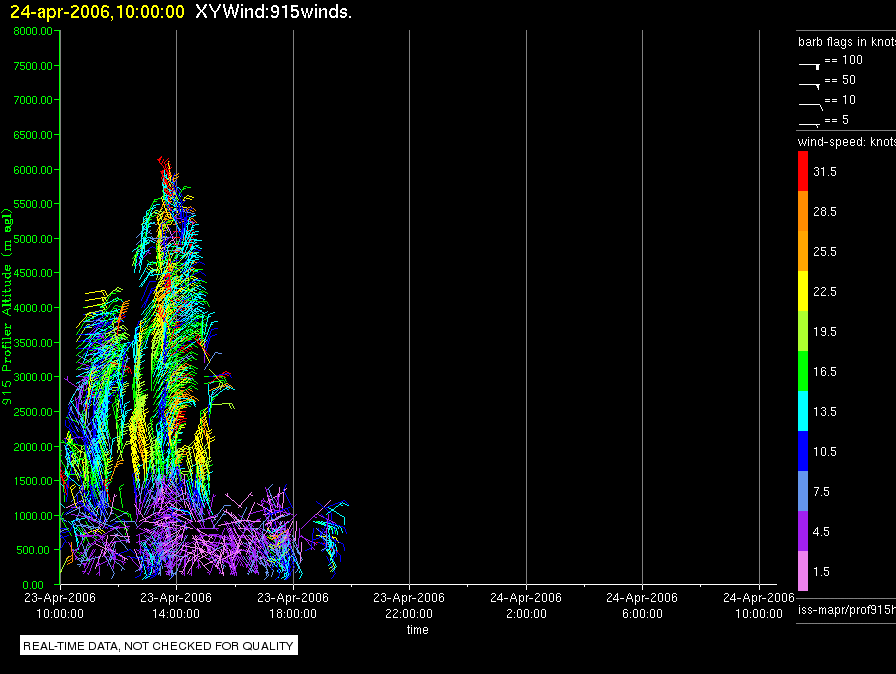Image resolution: width=896 pixels, height=674 pixels.
Task: Select the yellow-green 19.5 knots swatch
Action: (803, 331)
